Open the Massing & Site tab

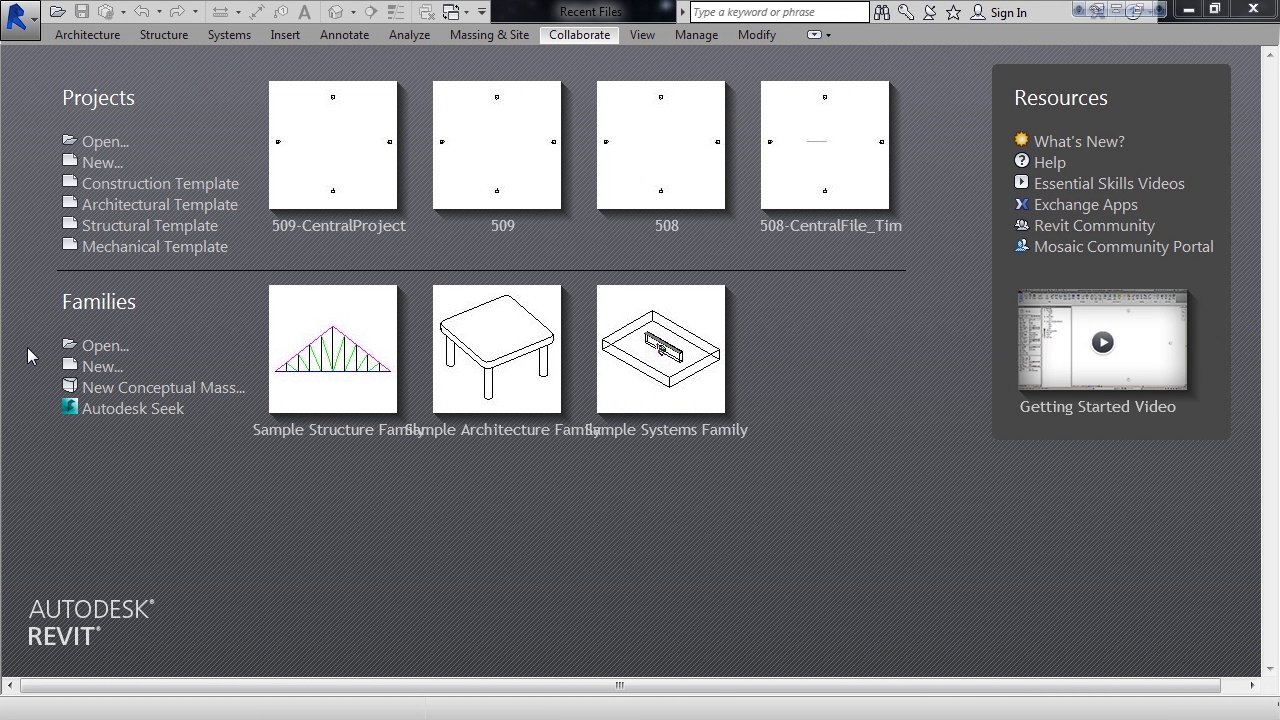[x=489, y=35]
